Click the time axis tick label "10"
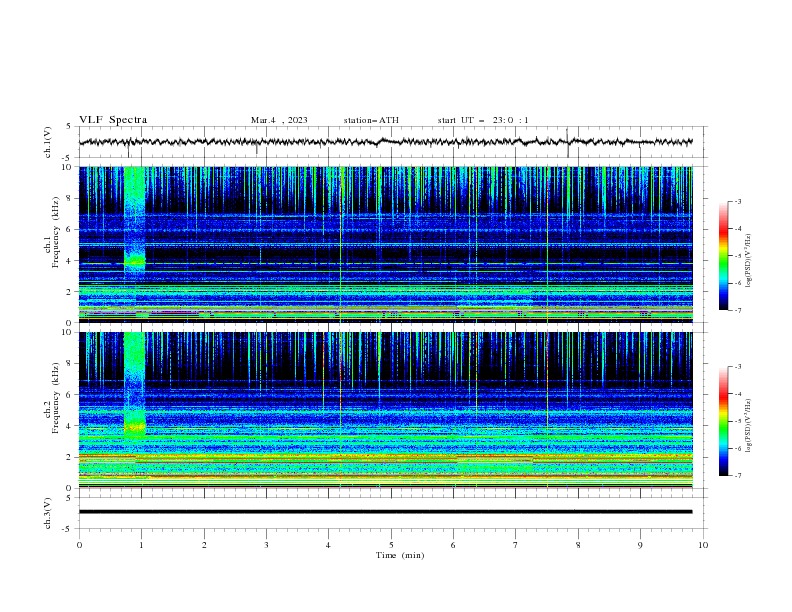 click(x=703, y=545)
